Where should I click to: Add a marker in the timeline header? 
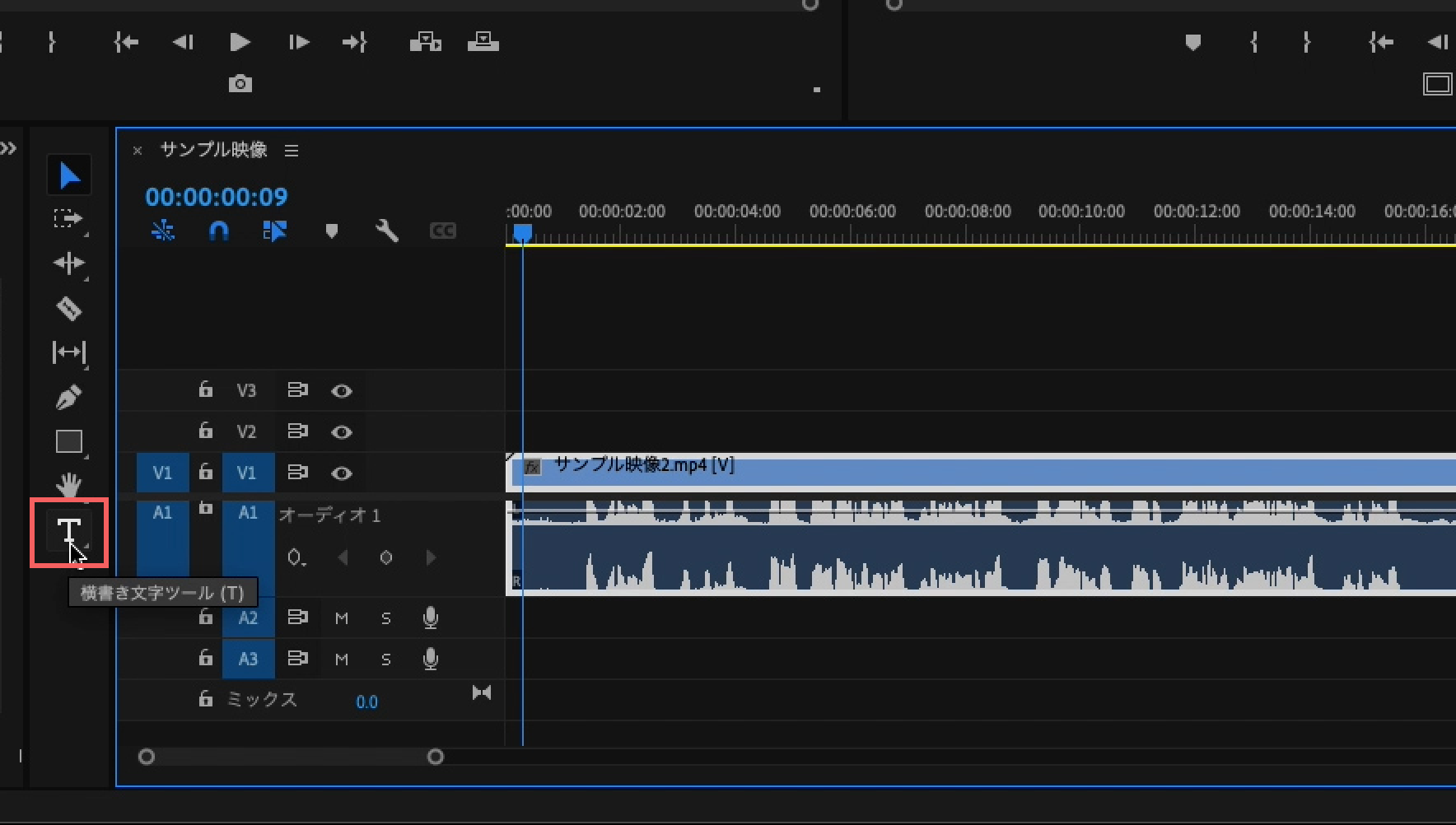point(331,231)
